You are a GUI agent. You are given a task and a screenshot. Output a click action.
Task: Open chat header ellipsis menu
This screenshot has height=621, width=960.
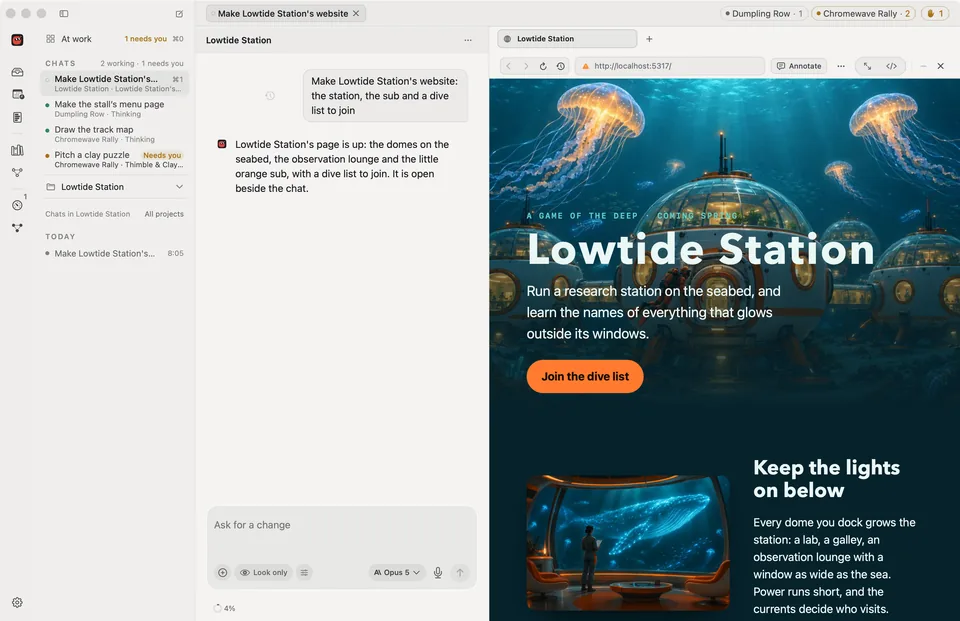(468, 40)
